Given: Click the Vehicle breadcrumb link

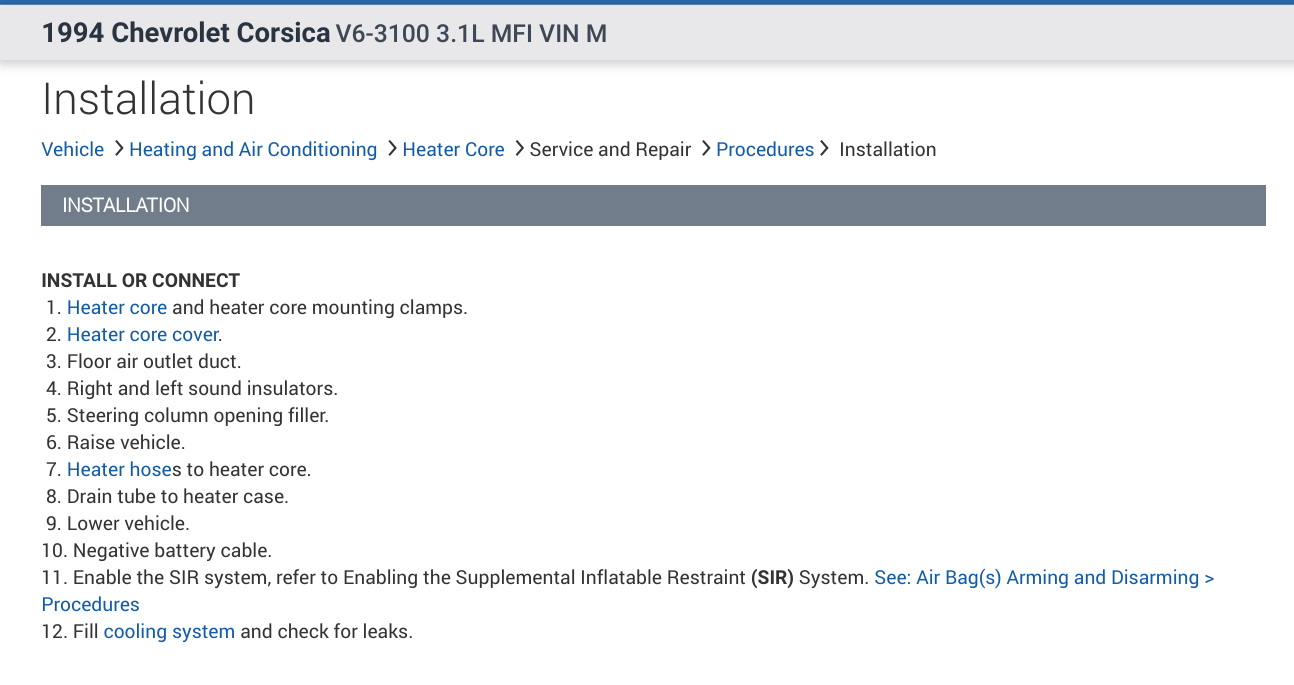Looking at the screenshot, I should [72, 150].
